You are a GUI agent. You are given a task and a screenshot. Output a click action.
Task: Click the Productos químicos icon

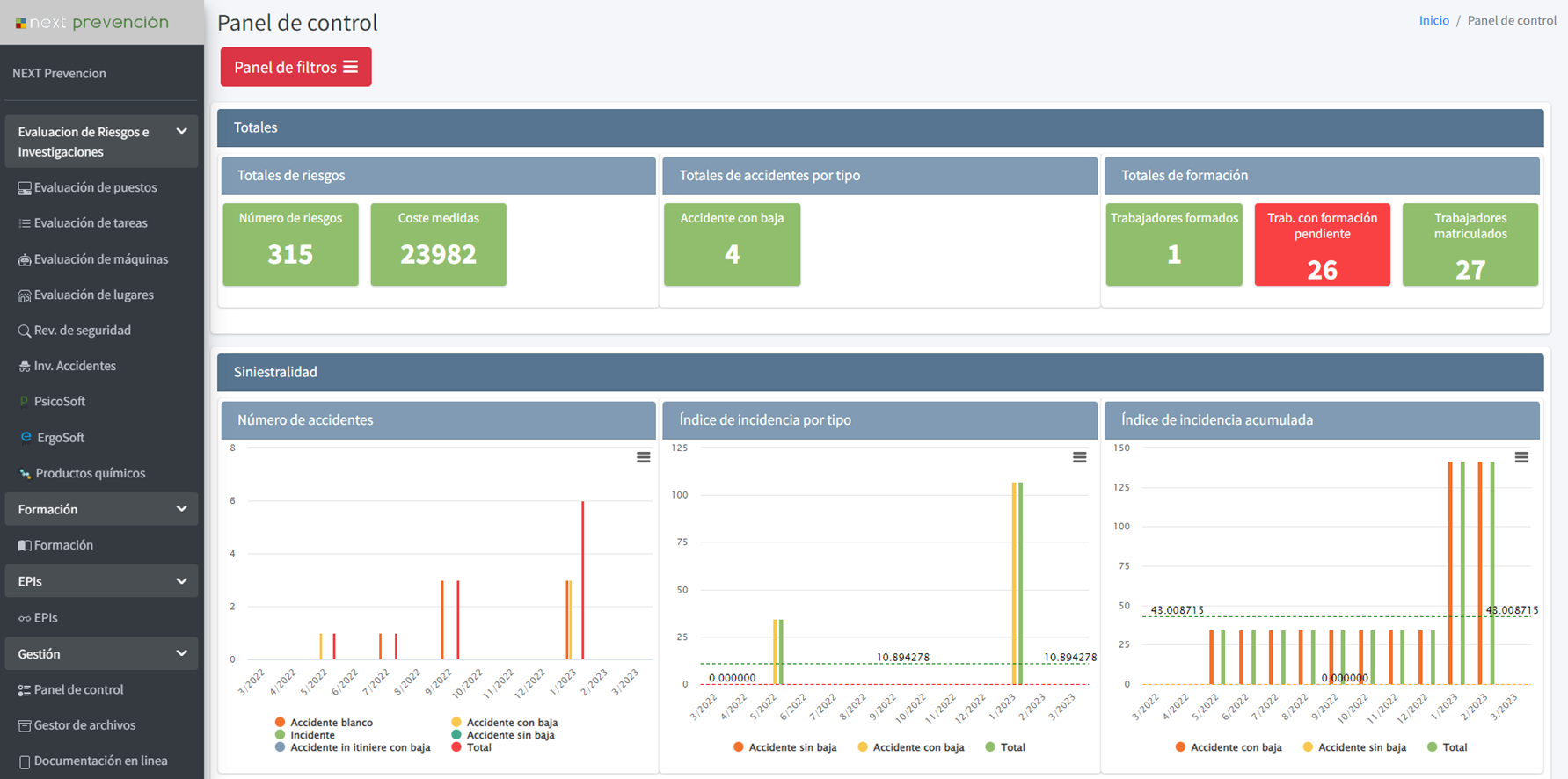[x=26, y=474]
